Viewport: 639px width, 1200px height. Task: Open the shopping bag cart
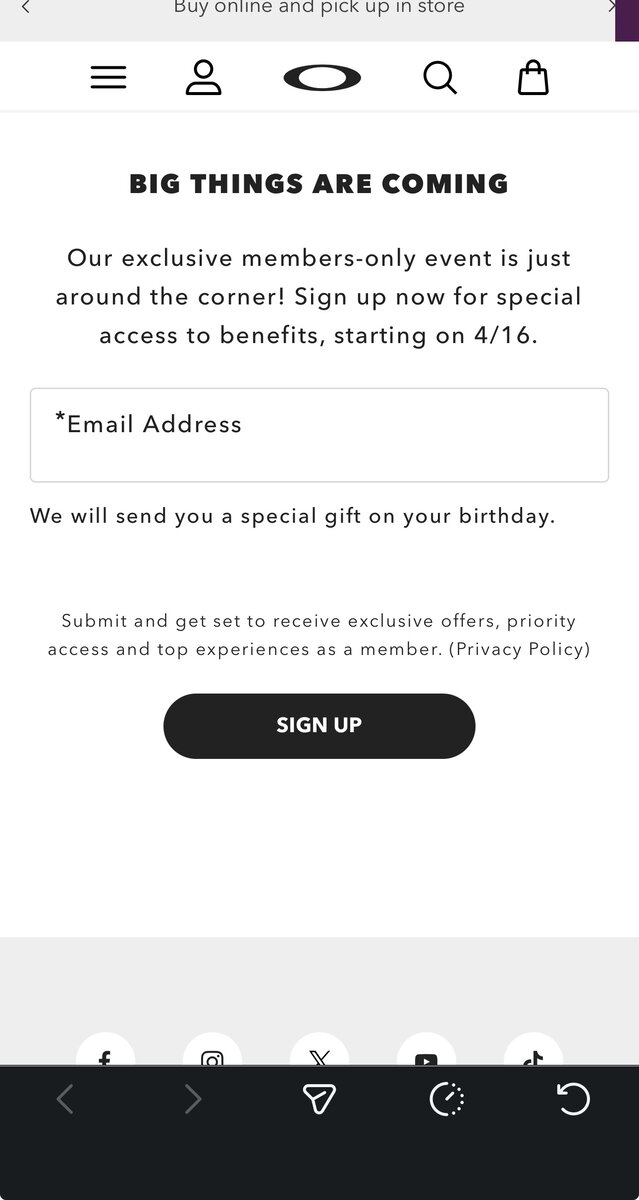[533, 77]
